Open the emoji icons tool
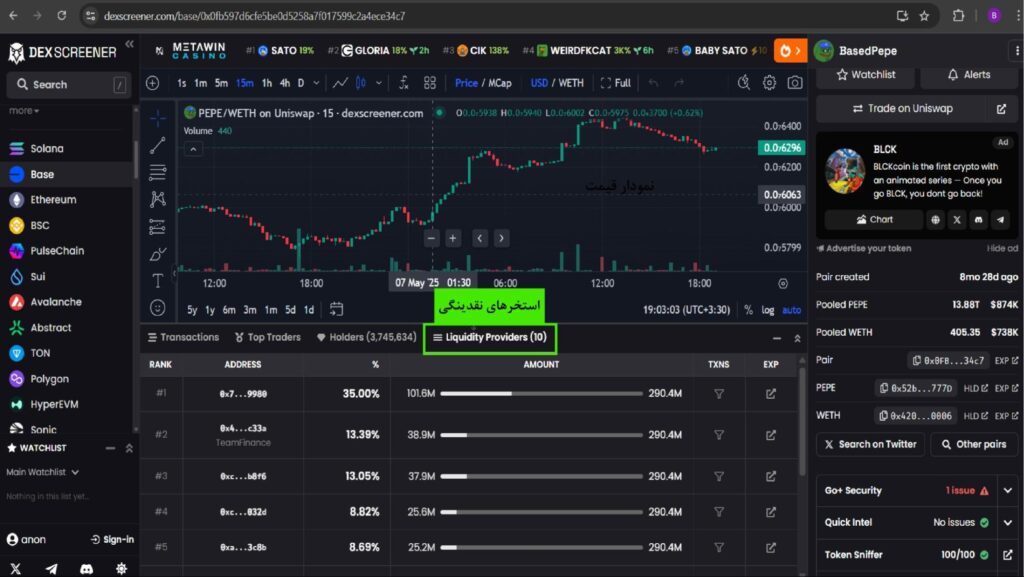Screen dimensions: 1024x577 pyautogui.click(x=157, y=307)
